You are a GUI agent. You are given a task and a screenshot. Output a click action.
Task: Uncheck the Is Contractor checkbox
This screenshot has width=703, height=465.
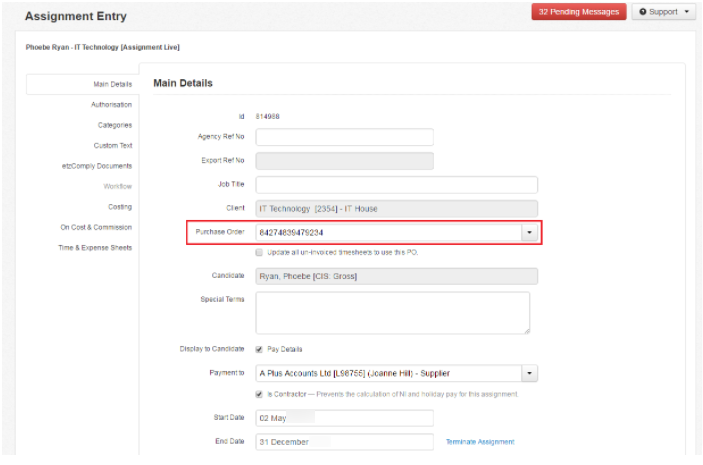click(x=259, y=394)
